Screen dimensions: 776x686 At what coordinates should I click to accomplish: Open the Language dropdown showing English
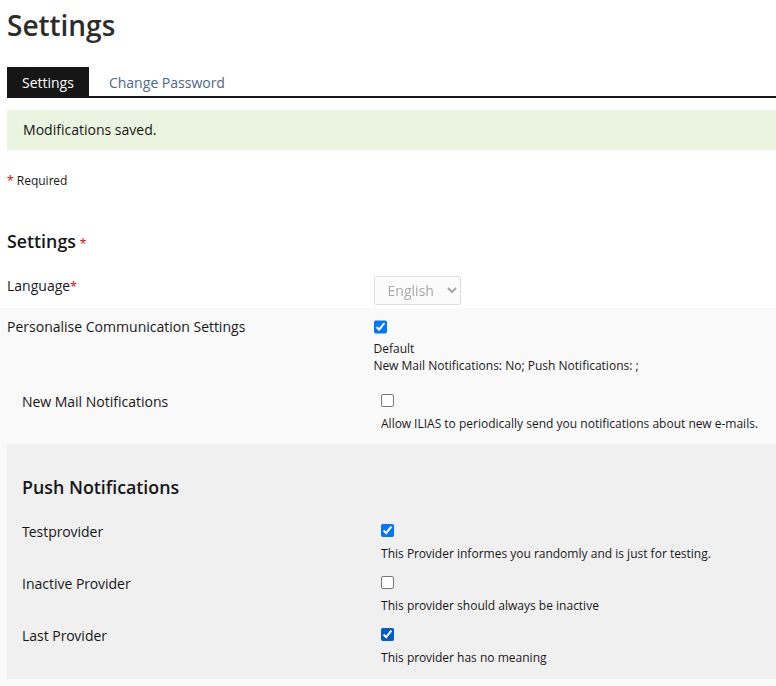[417, 291]
